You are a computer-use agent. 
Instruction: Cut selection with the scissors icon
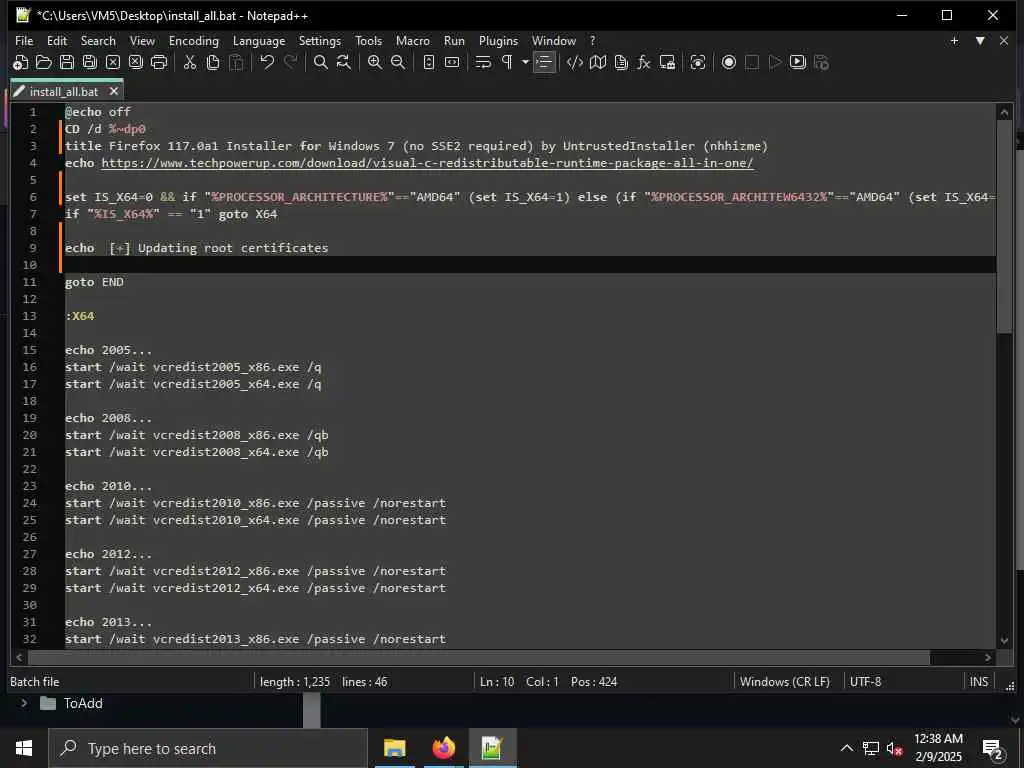click(190, 62)
